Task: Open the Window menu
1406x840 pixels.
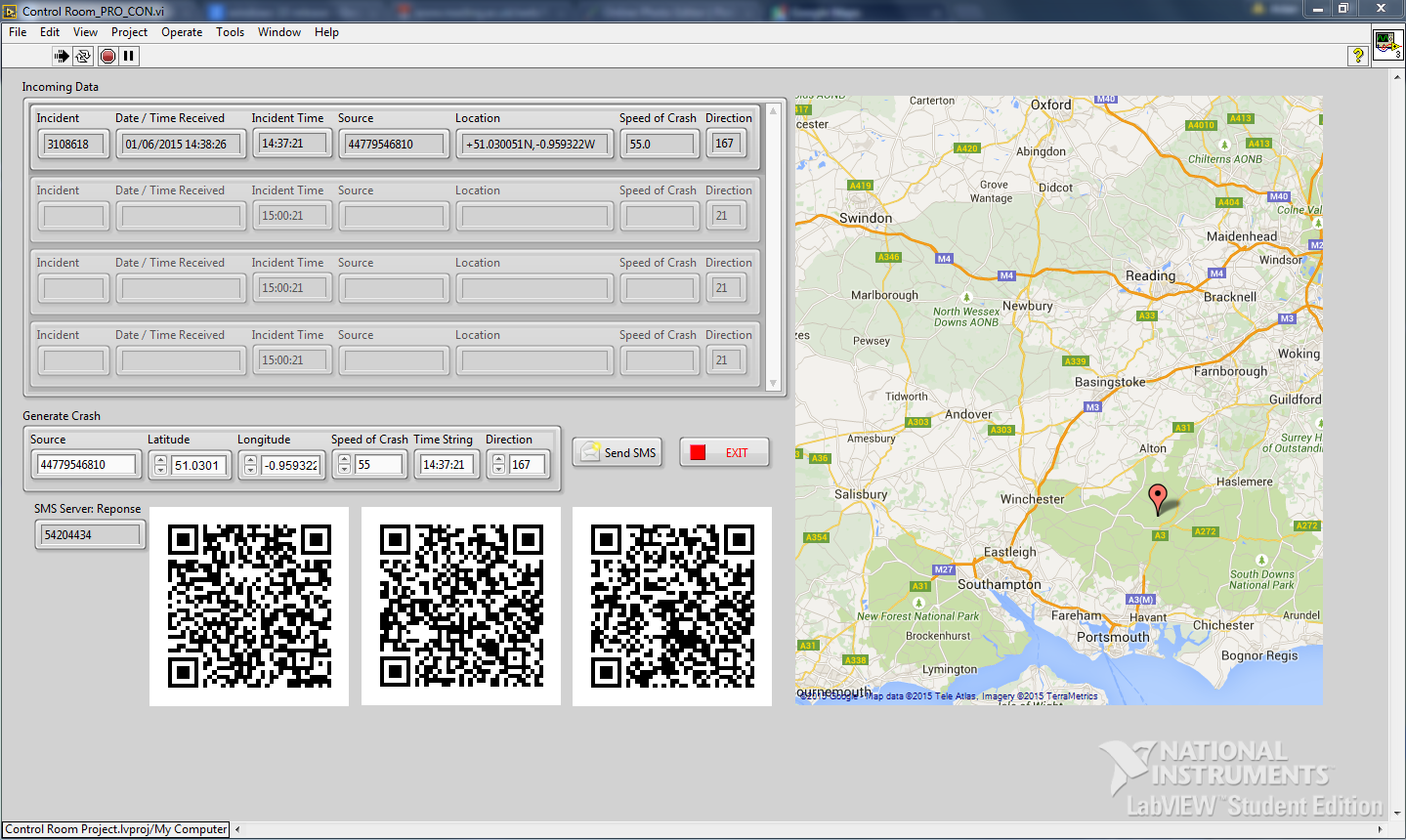Action: (x=279, y=32)
